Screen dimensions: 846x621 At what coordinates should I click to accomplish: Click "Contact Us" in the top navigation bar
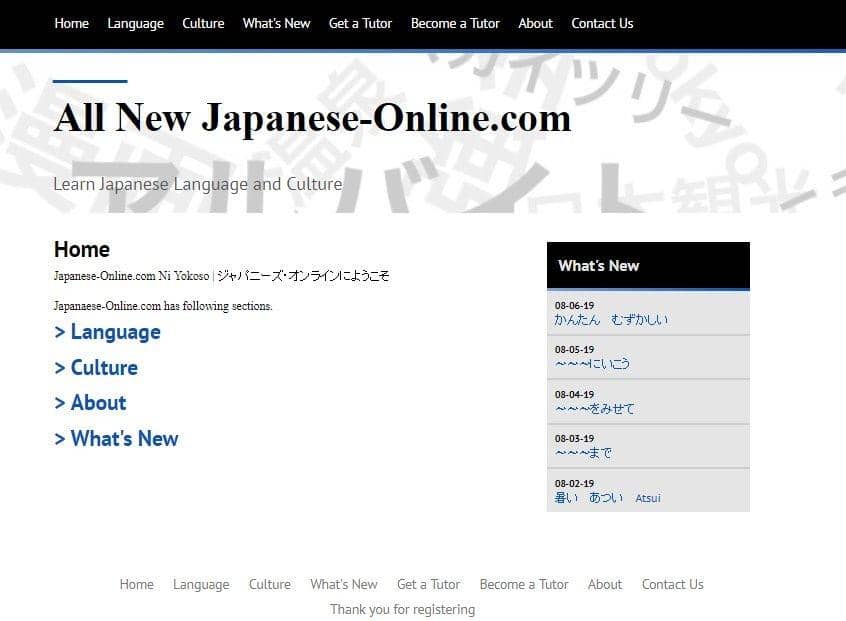coord(602,23)
